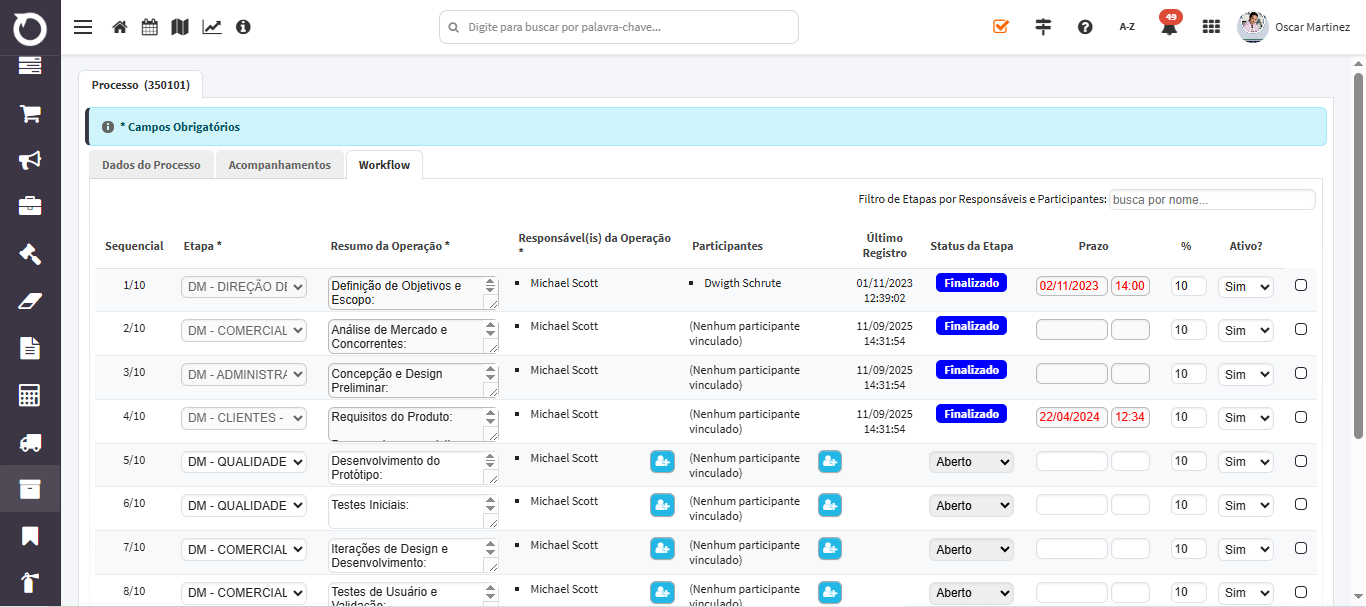Expand Ativo Sim dropdown for step 2/10

[1245, 330]
